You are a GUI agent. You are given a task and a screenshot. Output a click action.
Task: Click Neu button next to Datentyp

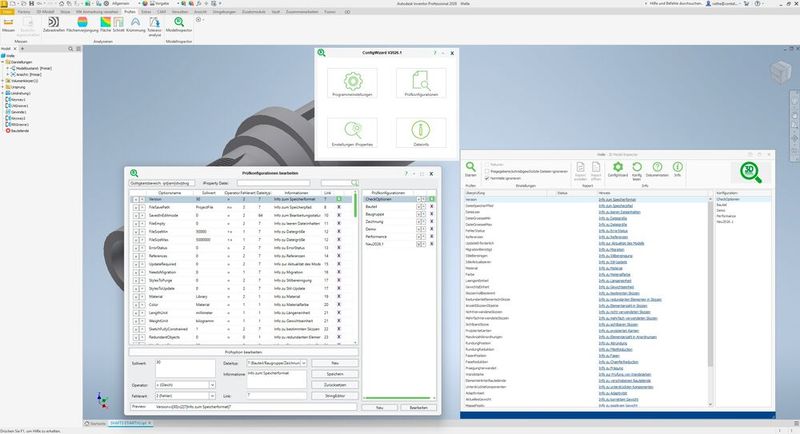[x=335, y=363]
